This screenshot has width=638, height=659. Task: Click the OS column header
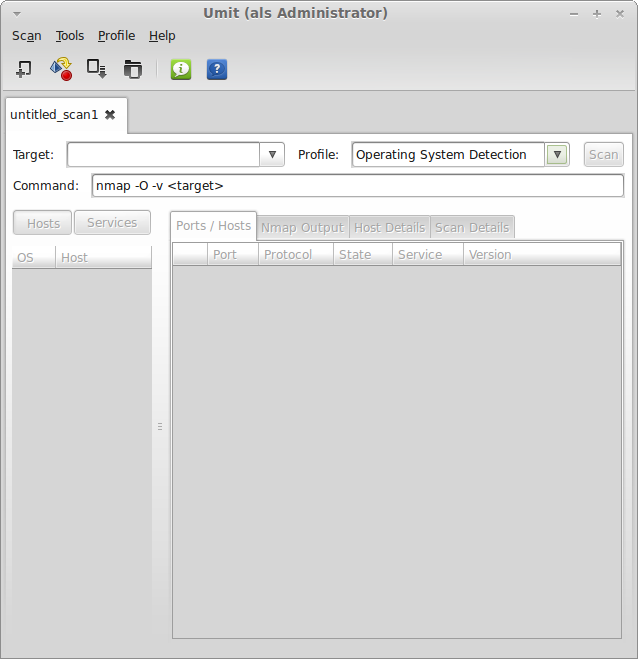point(34,257)
